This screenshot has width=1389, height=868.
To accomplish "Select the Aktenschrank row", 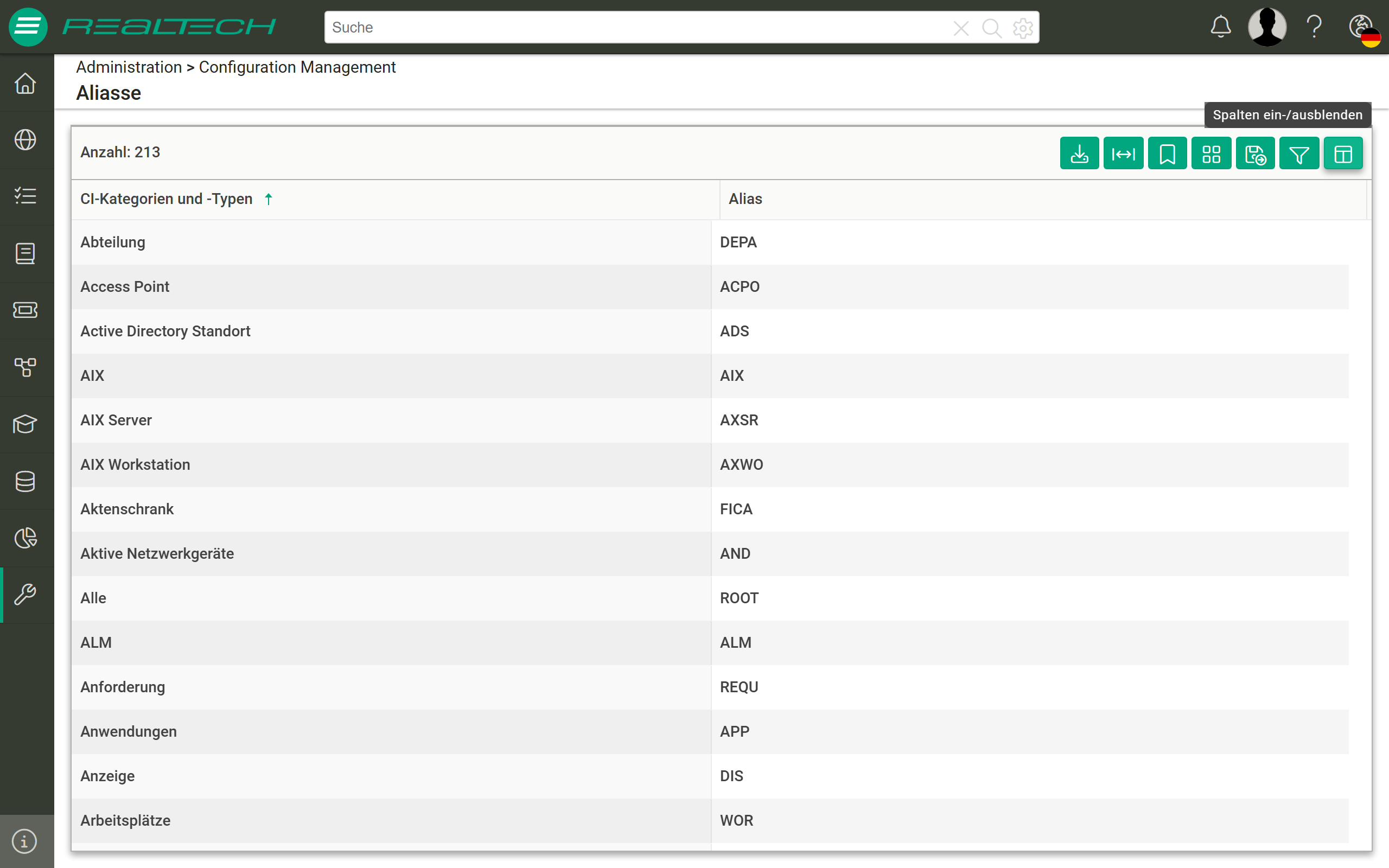I will (x=710, y=509).
